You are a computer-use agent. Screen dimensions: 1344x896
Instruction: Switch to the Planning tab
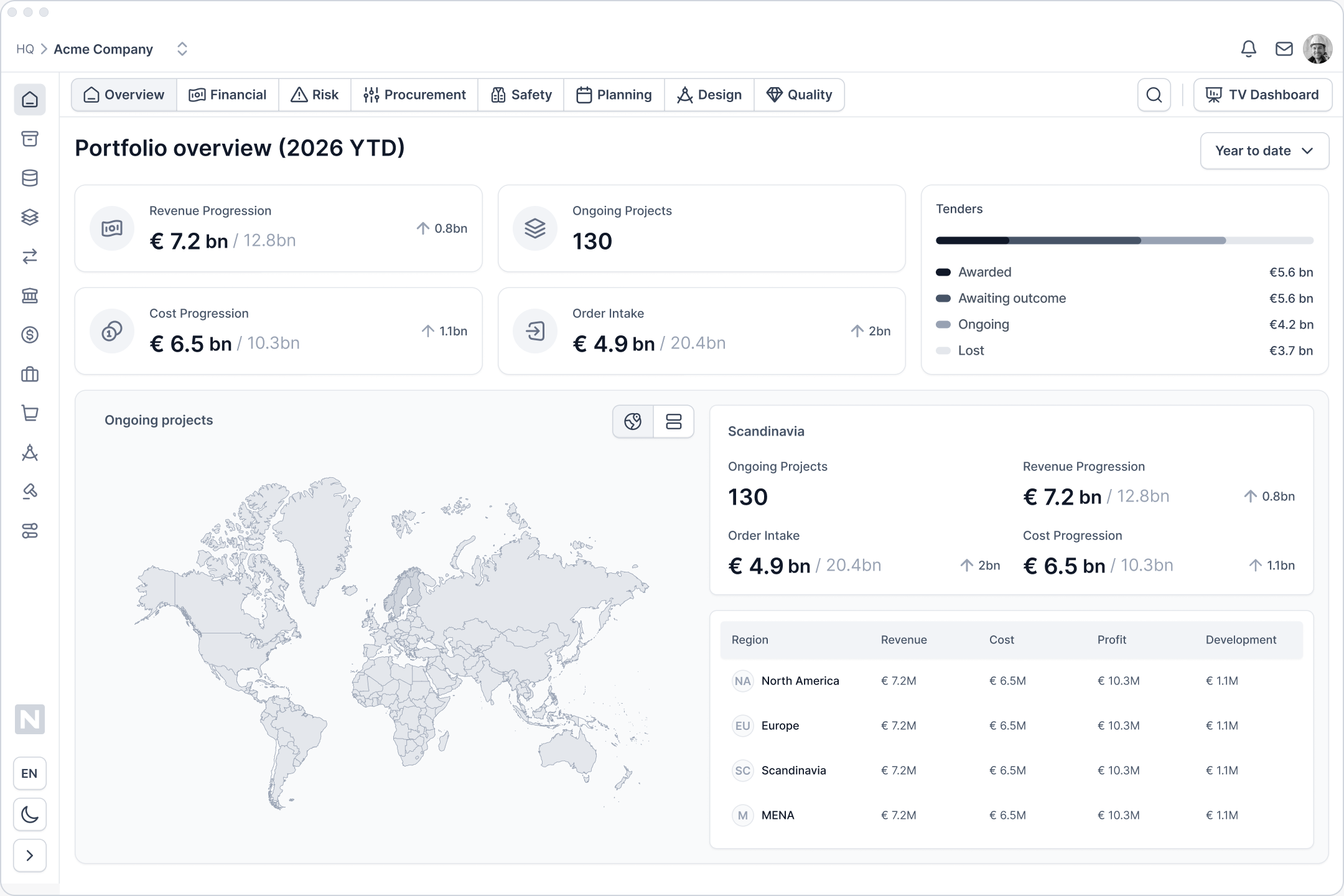614,95
